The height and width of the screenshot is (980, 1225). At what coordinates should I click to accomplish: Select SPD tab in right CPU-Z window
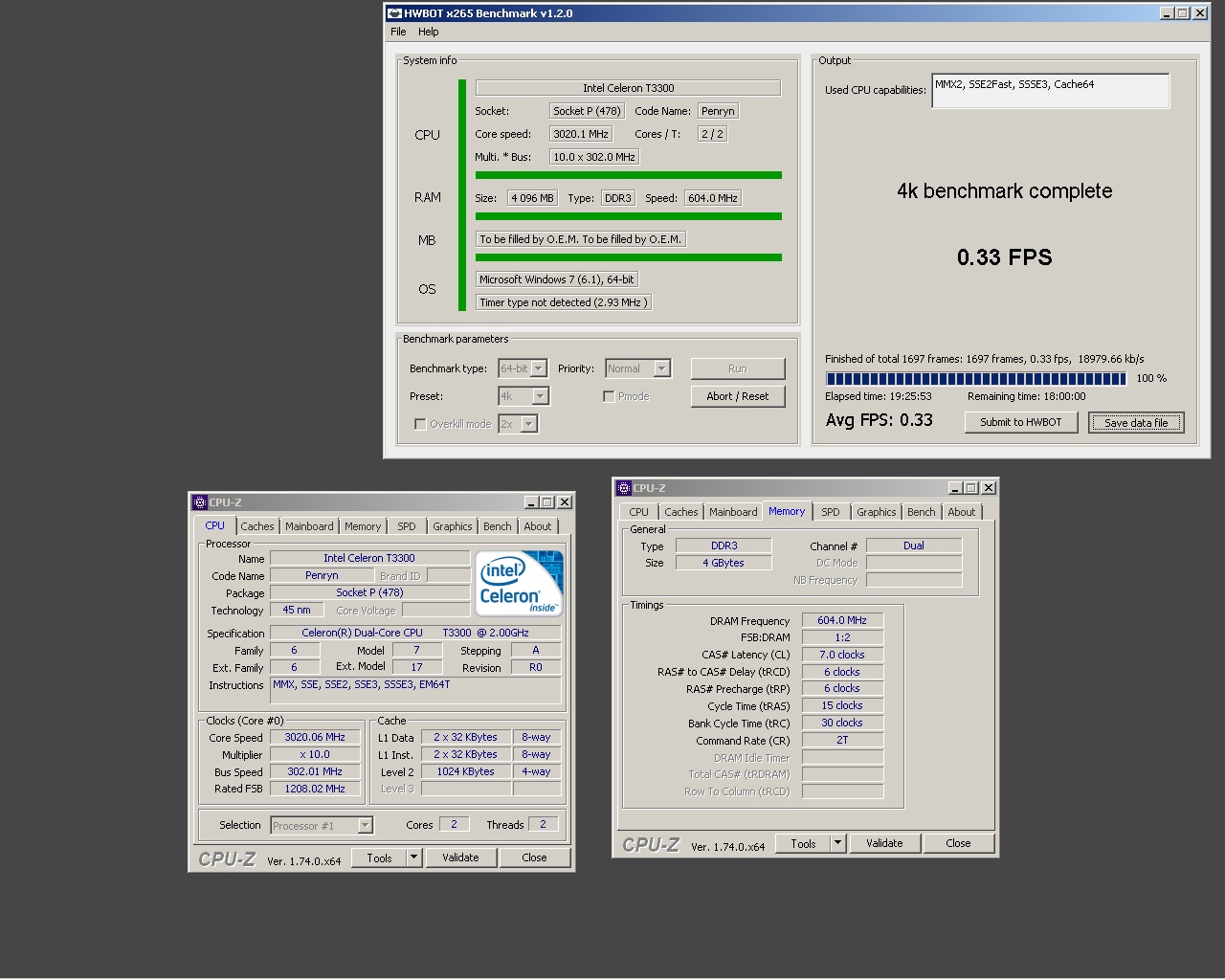pyautogui.click(x=831, y=512)
